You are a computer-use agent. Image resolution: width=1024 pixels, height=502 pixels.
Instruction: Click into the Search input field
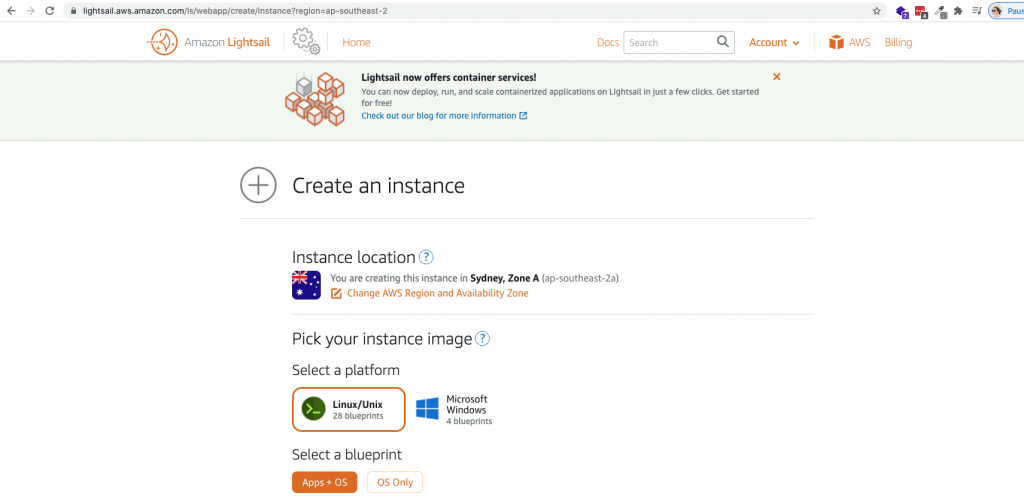[668, 43]
